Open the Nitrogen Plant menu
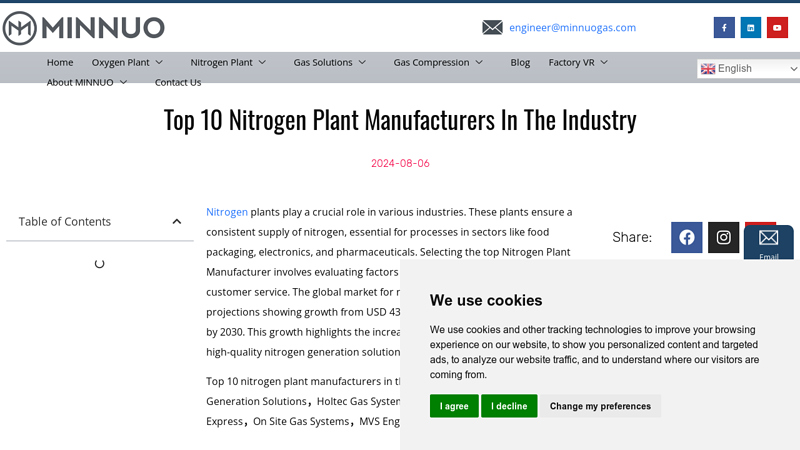Image resolution: width=800 pixels, height=450 pixels. [221, 62]
